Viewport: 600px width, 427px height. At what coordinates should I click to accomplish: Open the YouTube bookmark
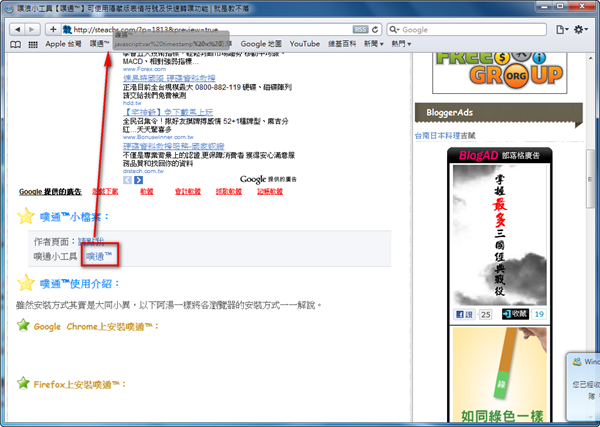(x=305, y=44)
